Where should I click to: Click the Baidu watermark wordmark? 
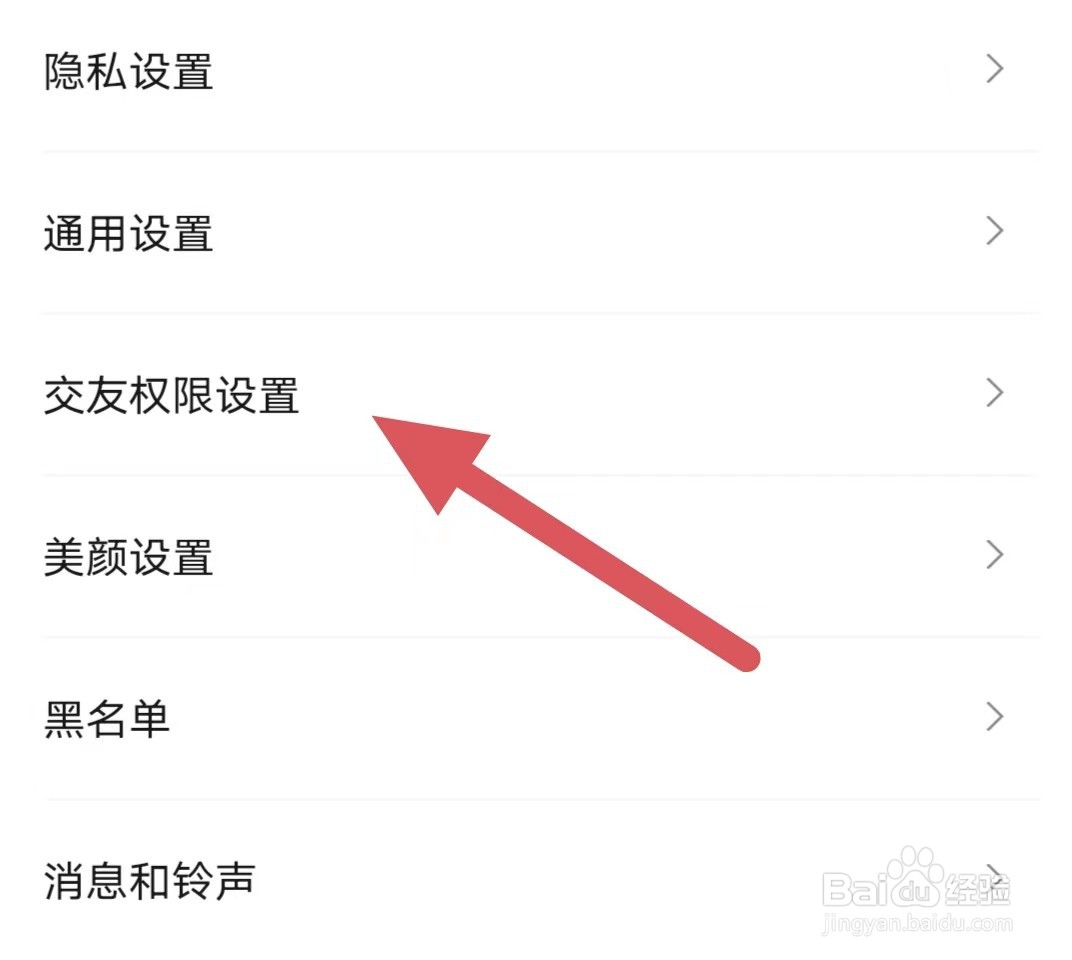[881, 888]
